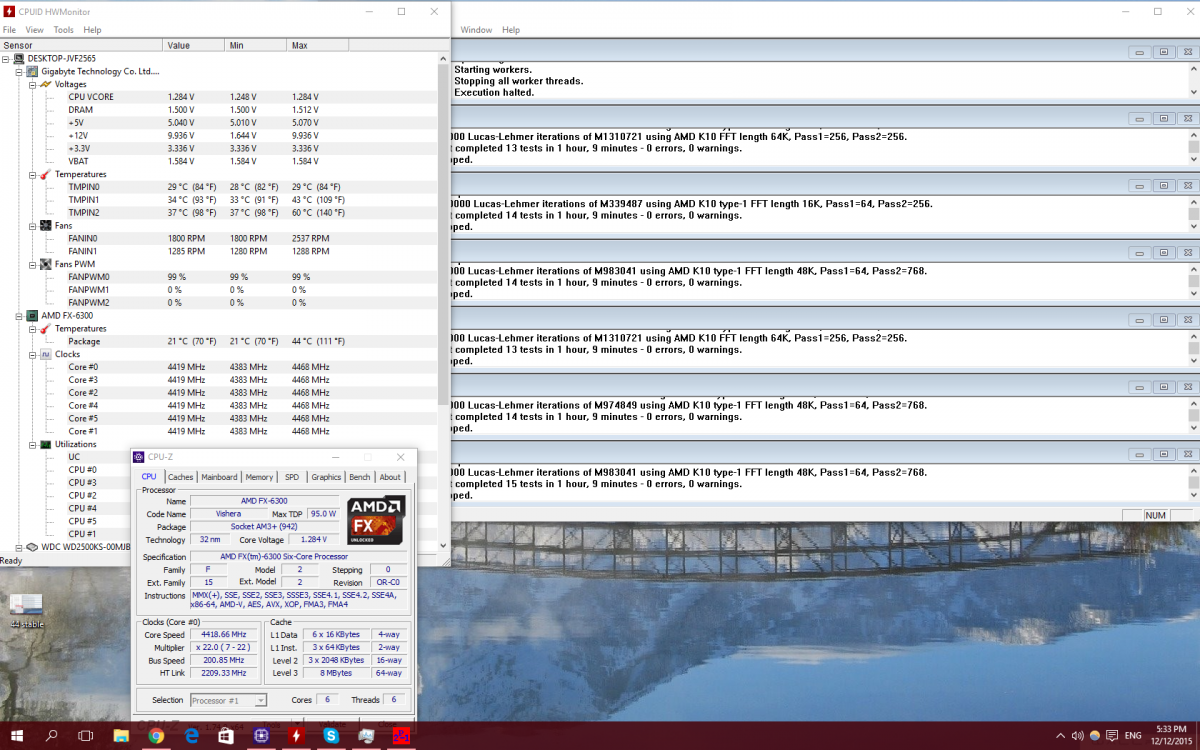Click the AMD FX-6300 processor chip icon
Screen dimensions: 1200x750
33,315
